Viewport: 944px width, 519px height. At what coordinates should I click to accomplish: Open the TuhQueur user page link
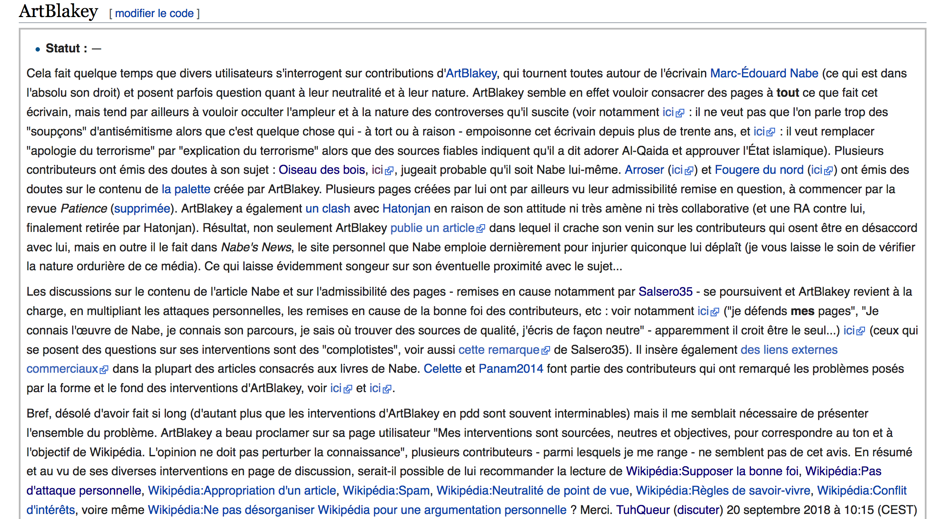coord(643,509)
